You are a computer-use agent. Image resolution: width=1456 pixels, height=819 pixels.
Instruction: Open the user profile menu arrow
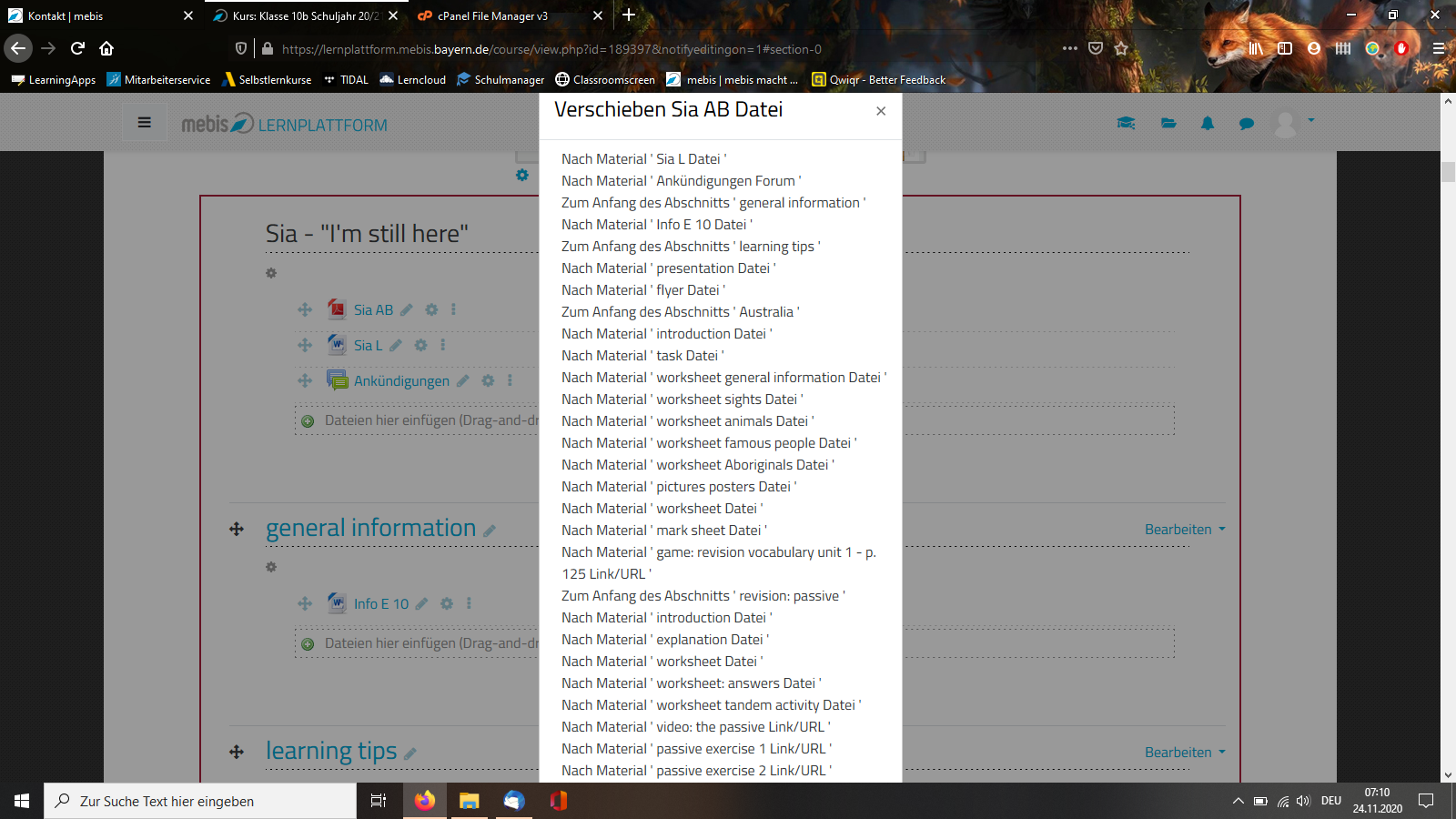1311,120
